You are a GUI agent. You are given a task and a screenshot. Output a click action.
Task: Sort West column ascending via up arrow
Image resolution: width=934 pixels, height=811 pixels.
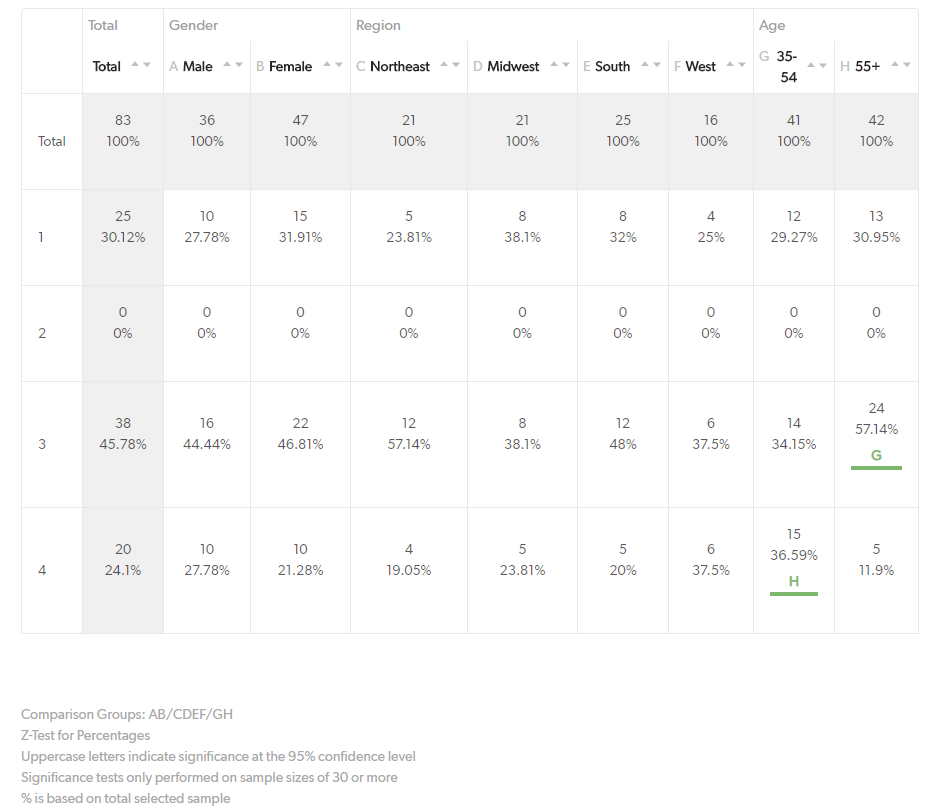click(x=729, y=65)
